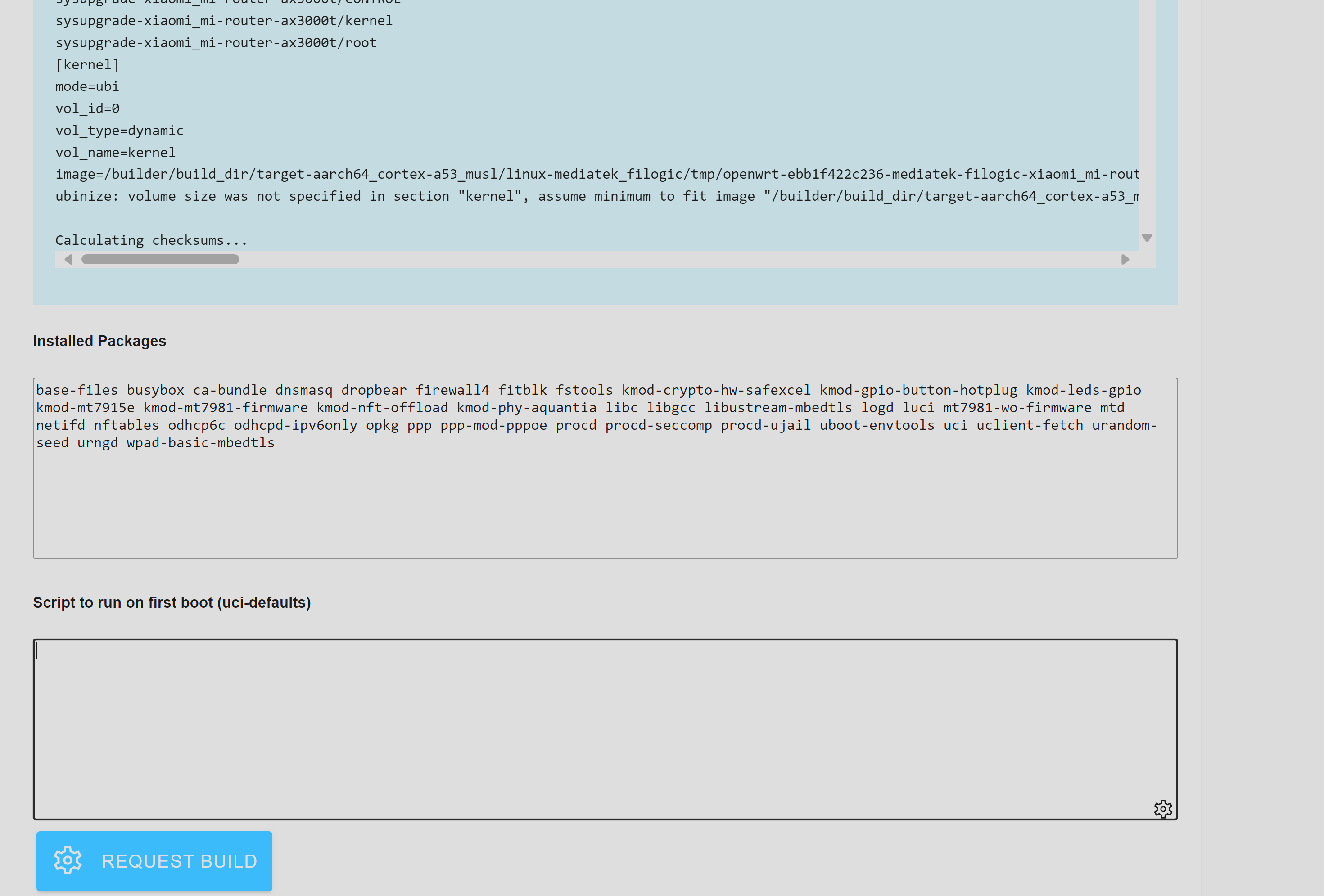Select the right scroll arrow below the build output
1324x896 pixels.
point(1125,259)
